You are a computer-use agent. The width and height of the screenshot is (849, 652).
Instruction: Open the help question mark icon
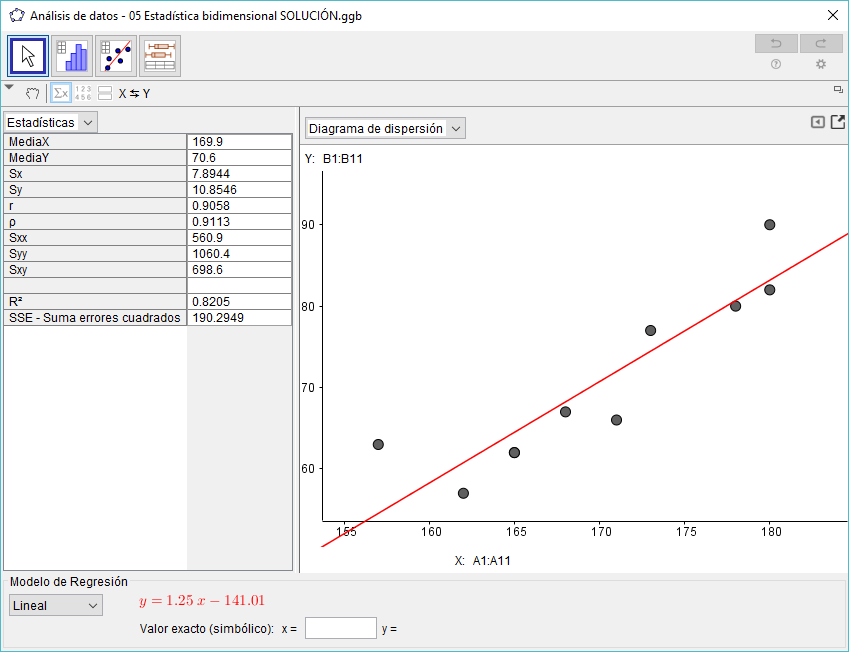(776, 64)
